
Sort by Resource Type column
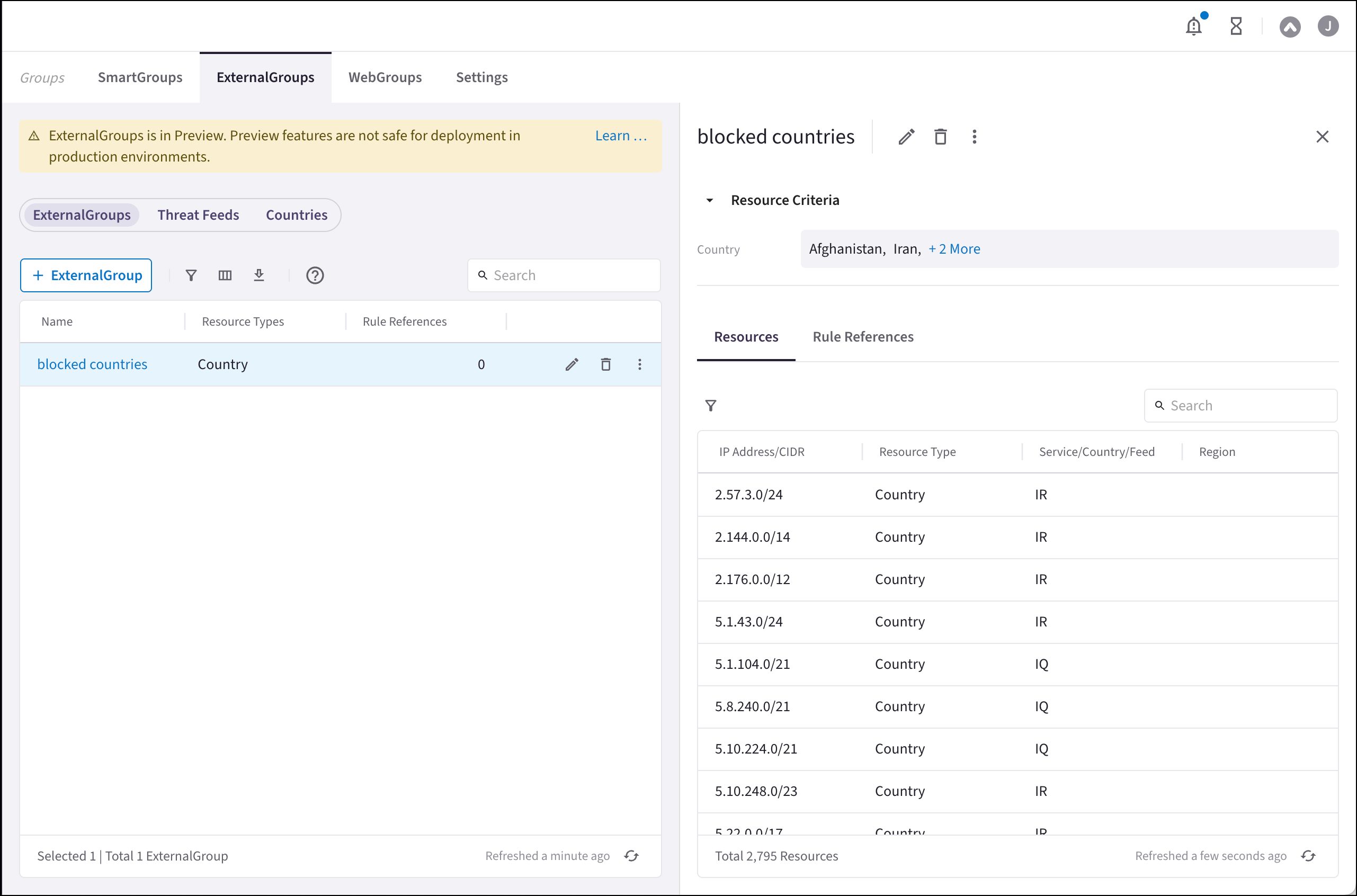(x=917, y=452)
